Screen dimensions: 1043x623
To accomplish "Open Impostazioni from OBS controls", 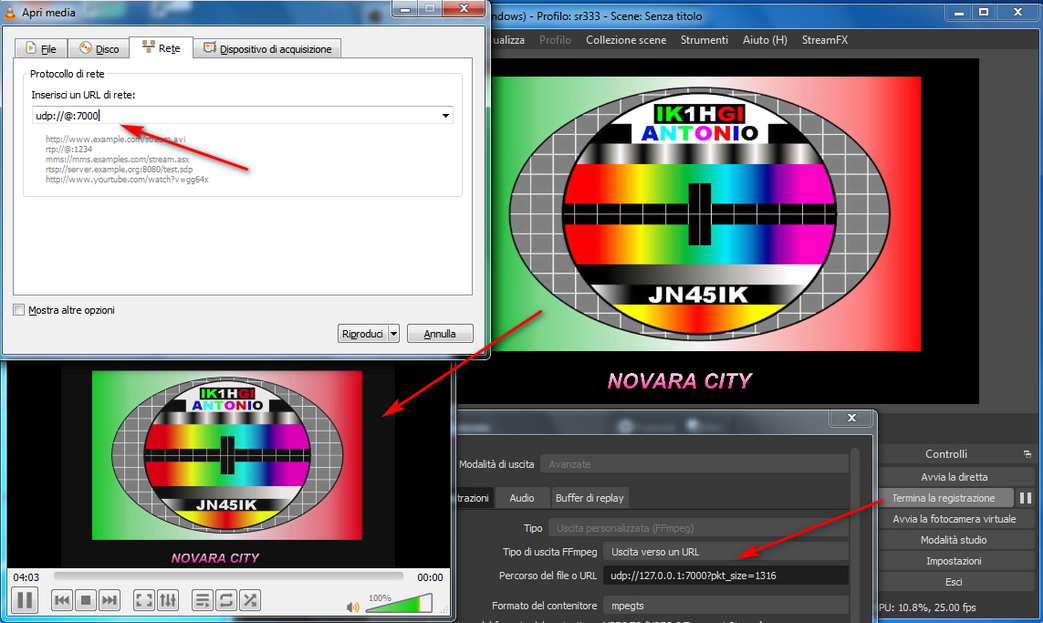I will click(954, 561).
